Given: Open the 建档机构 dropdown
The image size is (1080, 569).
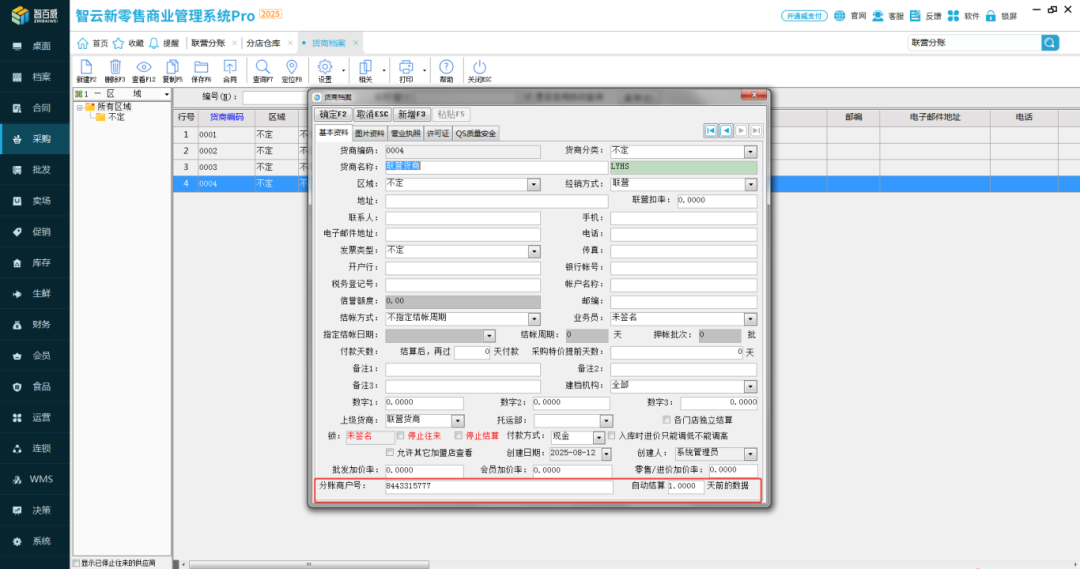Looking at the screenshot, I should coord(750,386).
